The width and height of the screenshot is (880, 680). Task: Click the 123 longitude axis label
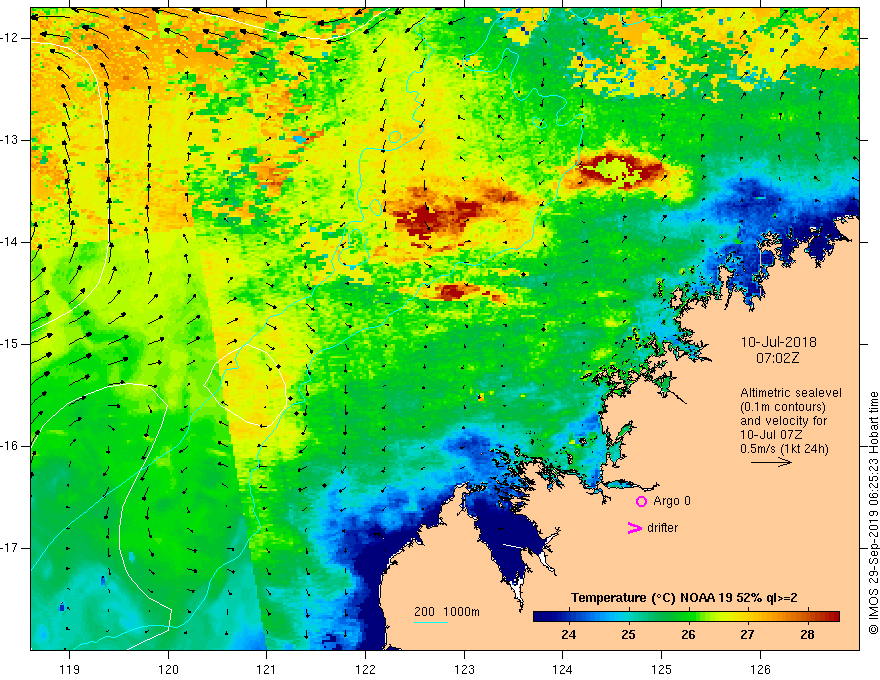point(464,669)
